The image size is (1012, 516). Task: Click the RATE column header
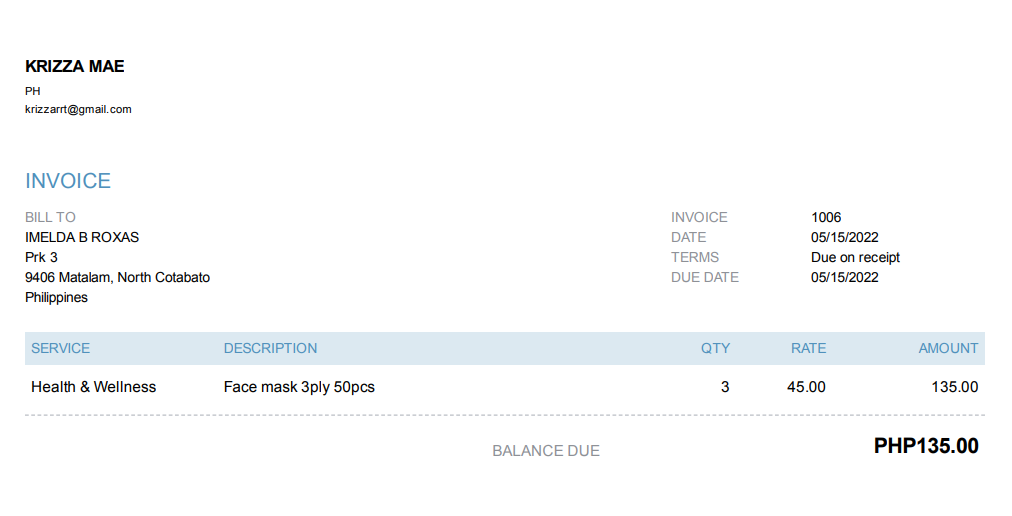(x=808, y=348)
